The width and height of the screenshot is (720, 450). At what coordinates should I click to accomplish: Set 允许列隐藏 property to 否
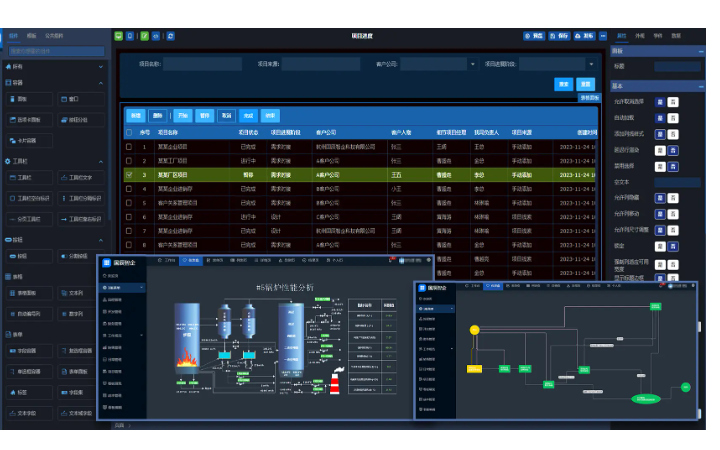pyautogui.click(x=673, y=198)
